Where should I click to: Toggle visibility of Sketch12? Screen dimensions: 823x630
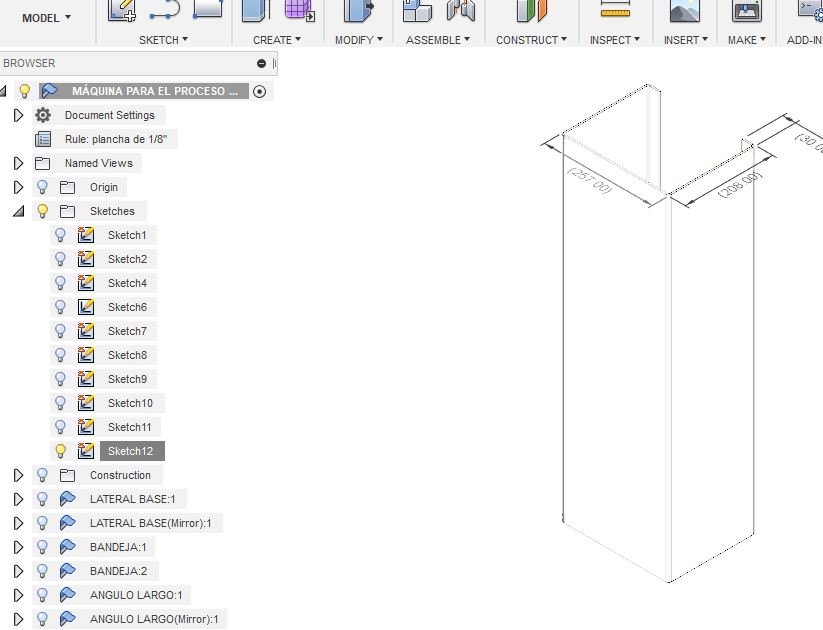click(60, 451)
